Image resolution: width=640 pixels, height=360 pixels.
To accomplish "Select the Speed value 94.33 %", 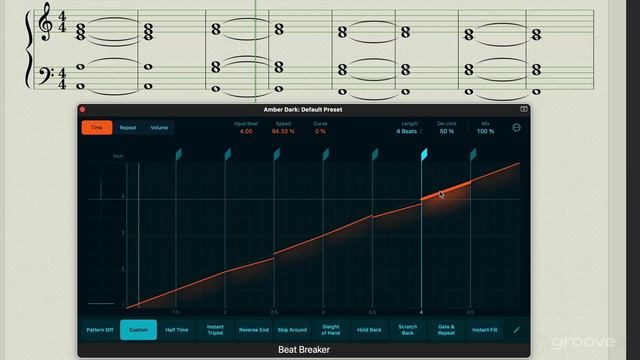I will tap(283, 131).
